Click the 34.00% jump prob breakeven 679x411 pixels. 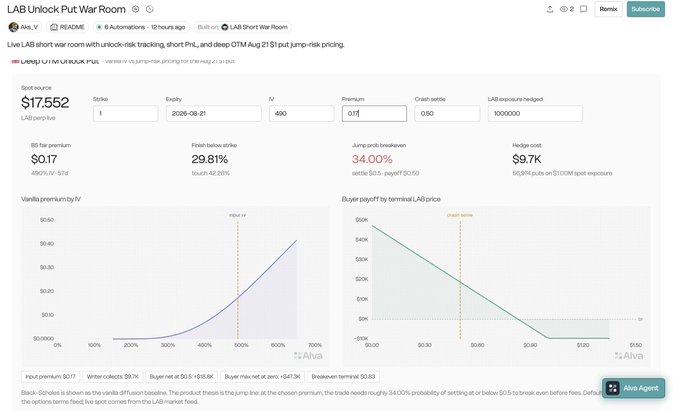tap(372, 159)
